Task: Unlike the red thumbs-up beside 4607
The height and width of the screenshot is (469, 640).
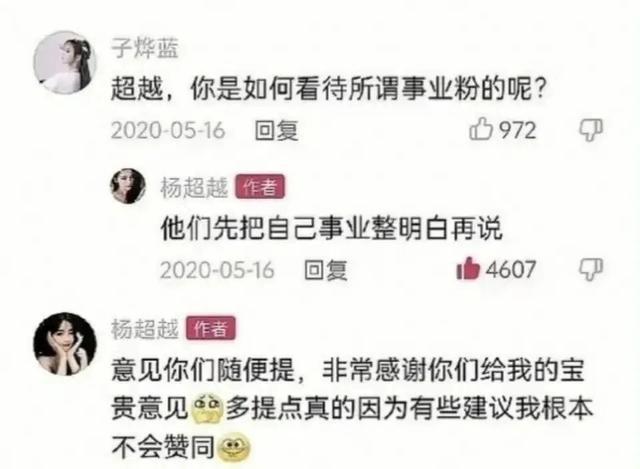Action: [x=468, y=269]
